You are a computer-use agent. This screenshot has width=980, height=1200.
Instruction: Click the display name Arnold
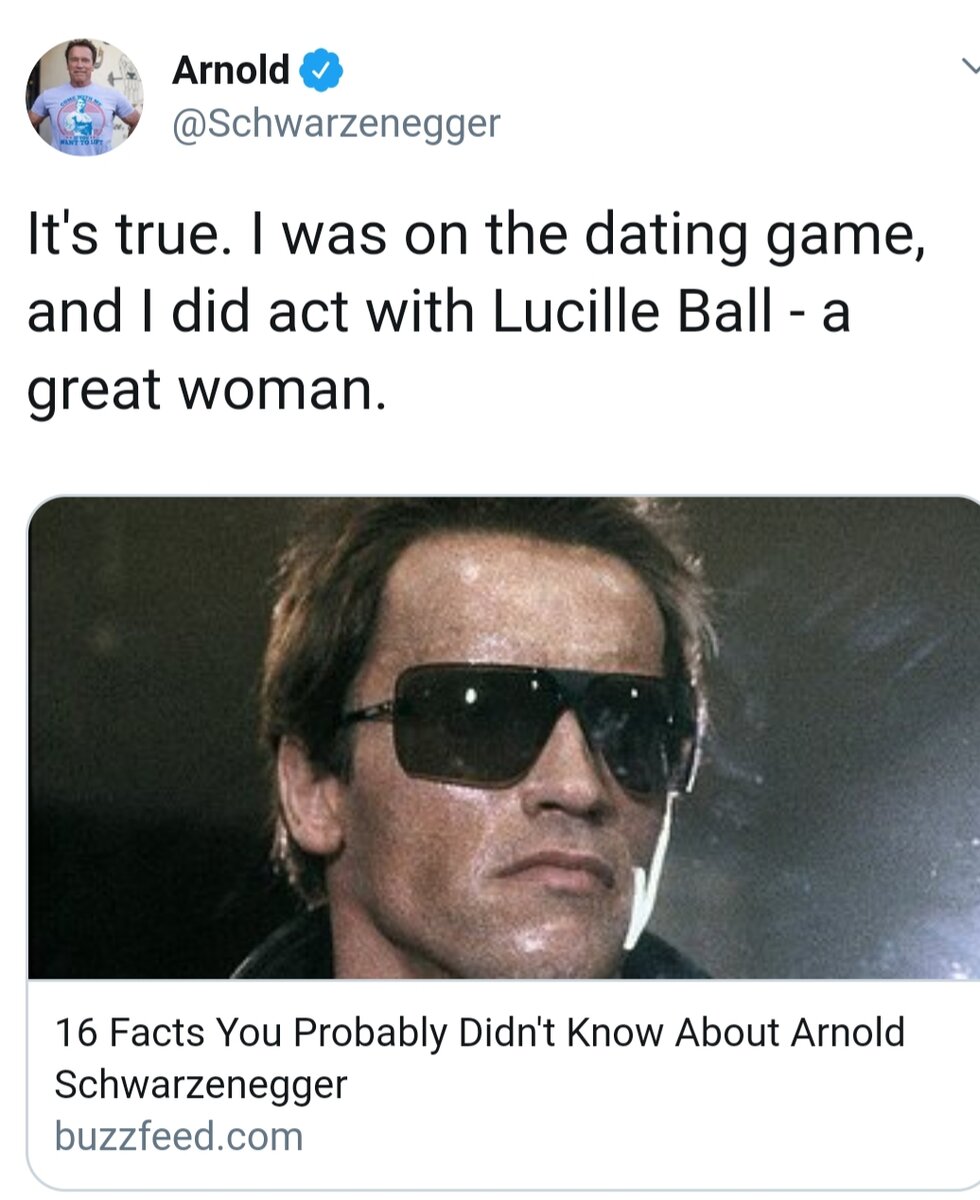230,70
